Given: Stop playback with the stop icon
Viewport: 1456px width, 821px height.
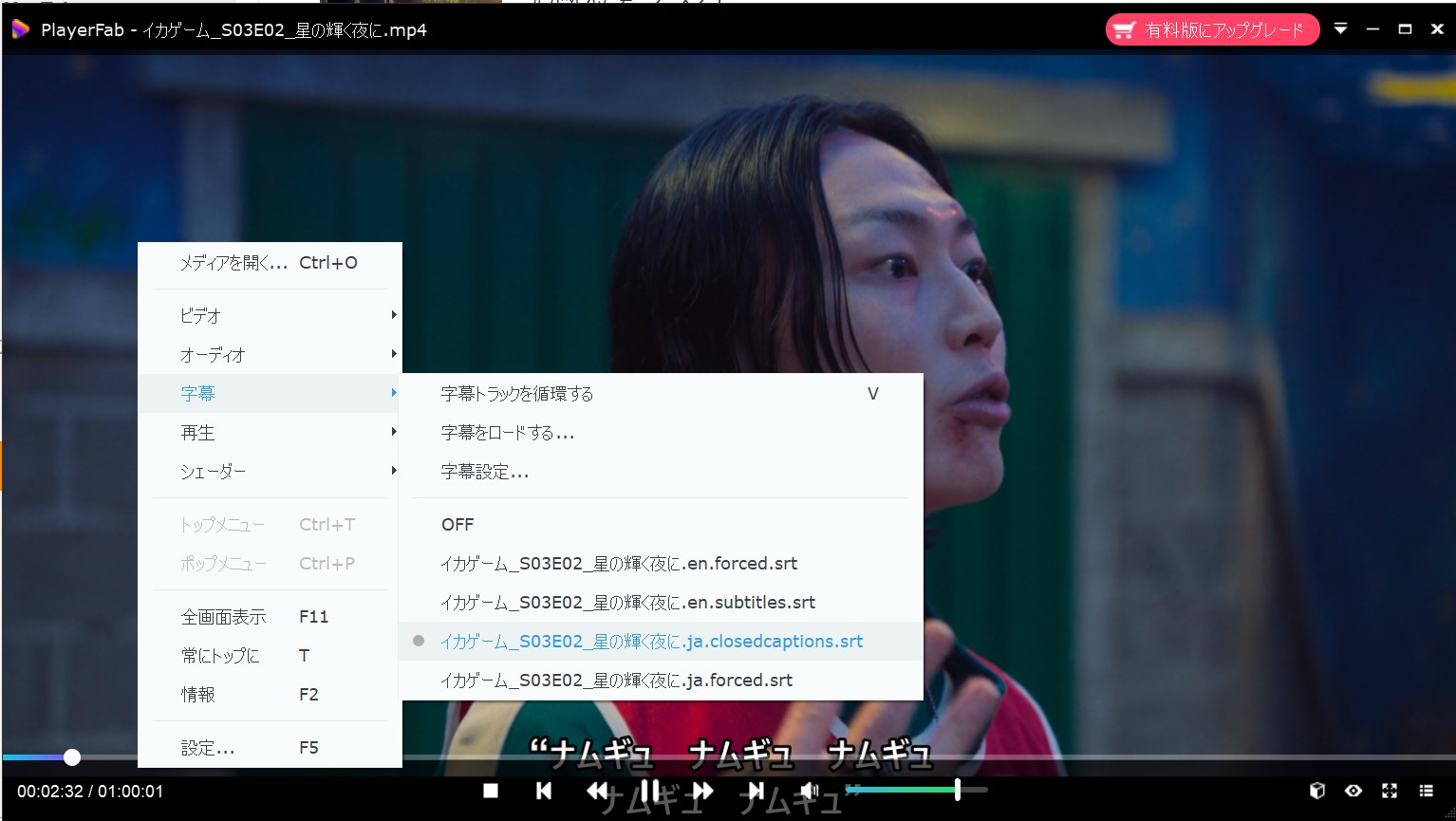Looking at the screenshot, I should coord(491,791).
